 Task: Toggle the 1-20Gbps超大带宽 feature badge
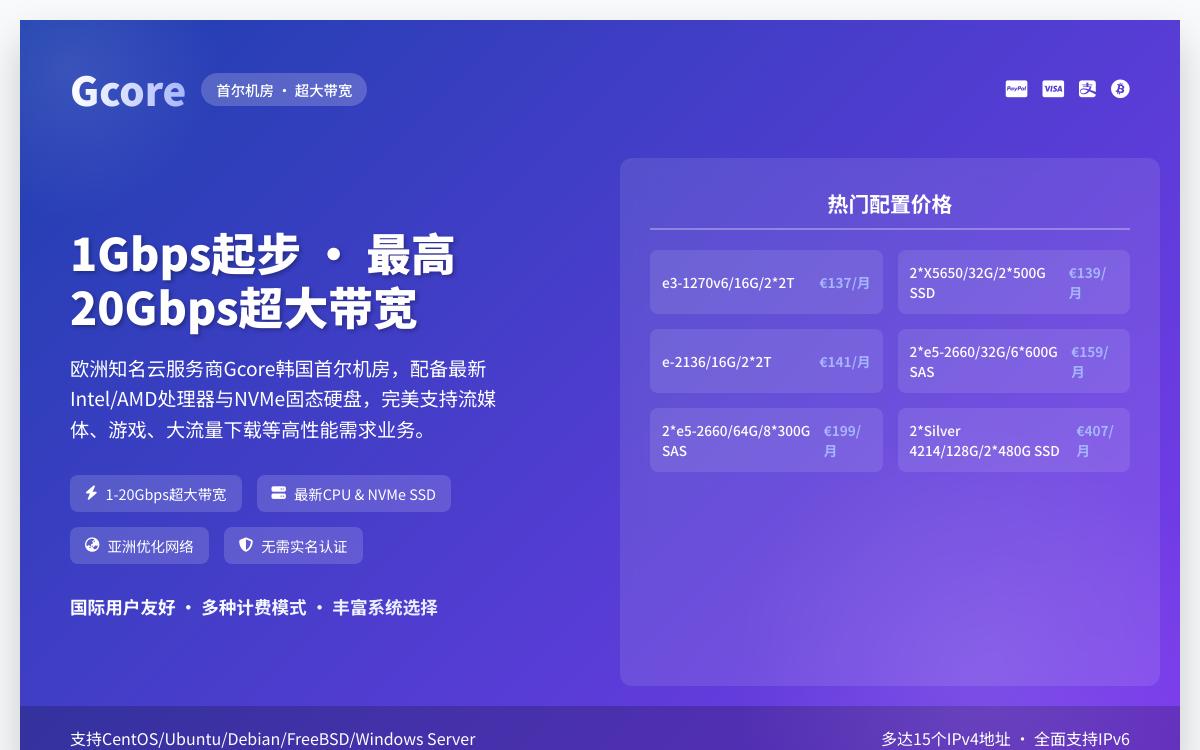tap(155, 493)
